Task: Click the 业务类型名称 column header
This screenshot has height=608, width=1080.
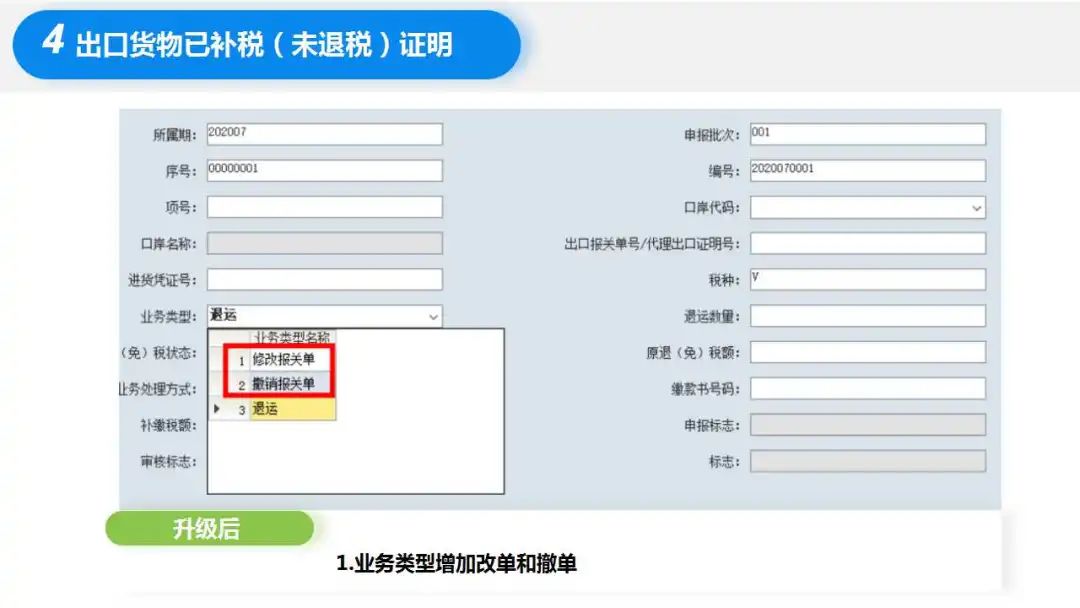Action: click(293, 337)
